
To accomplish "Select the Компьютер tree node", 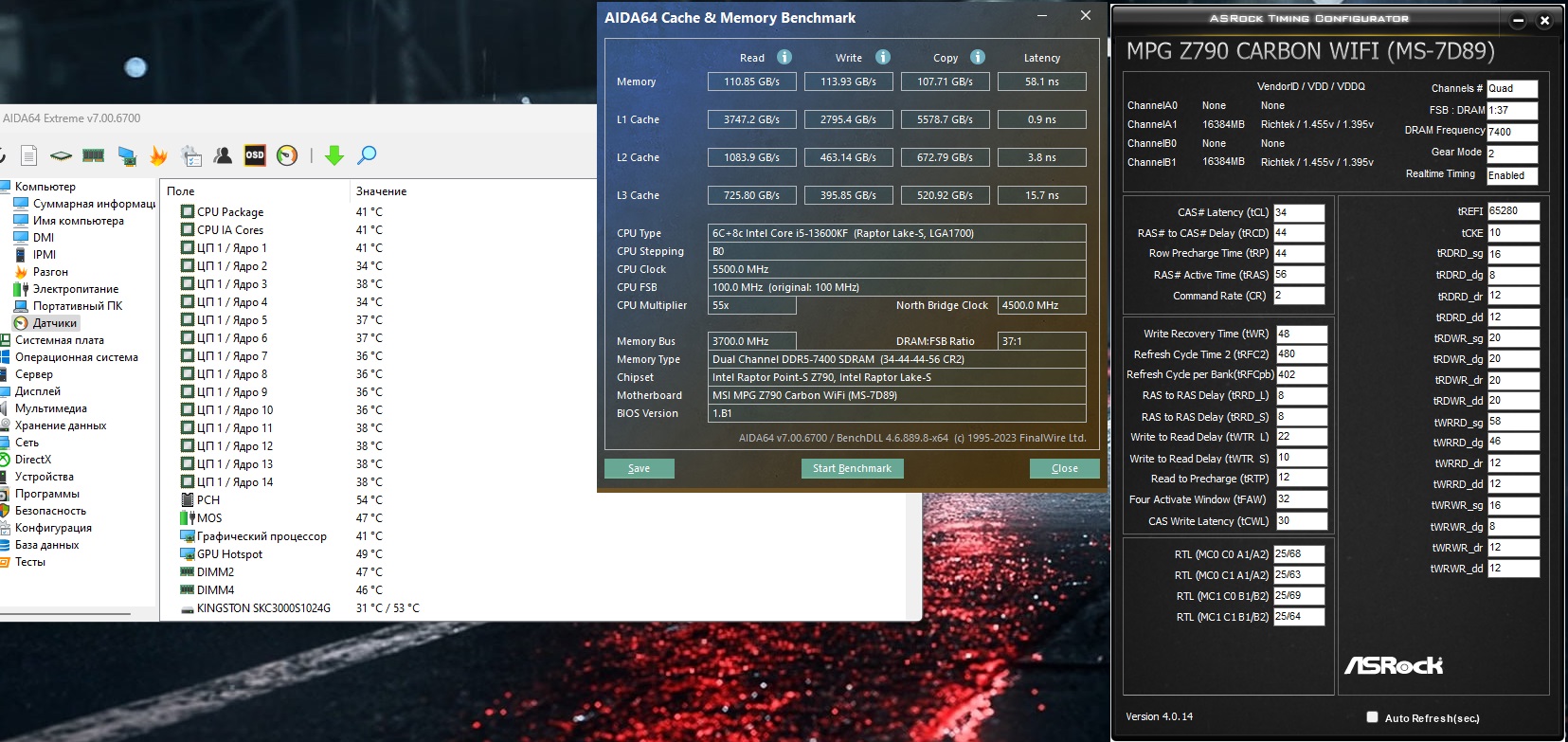I will pyautogui.click(x=45, y=187).
